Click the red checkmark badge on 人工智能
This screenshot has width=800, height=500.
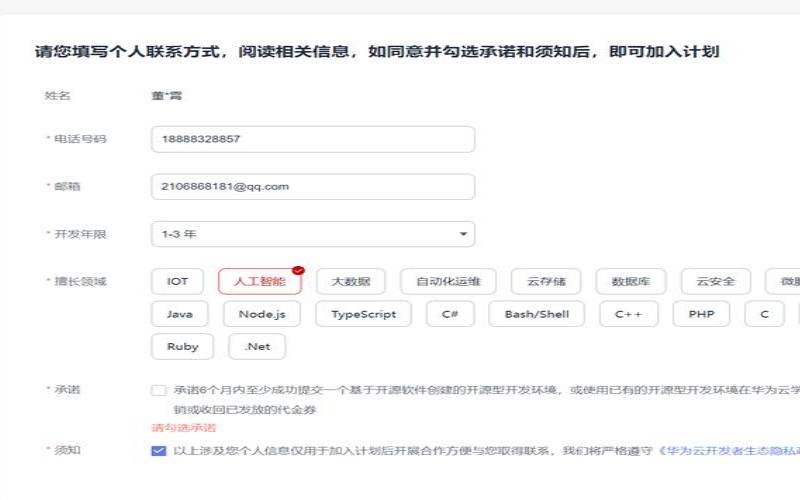298,270
